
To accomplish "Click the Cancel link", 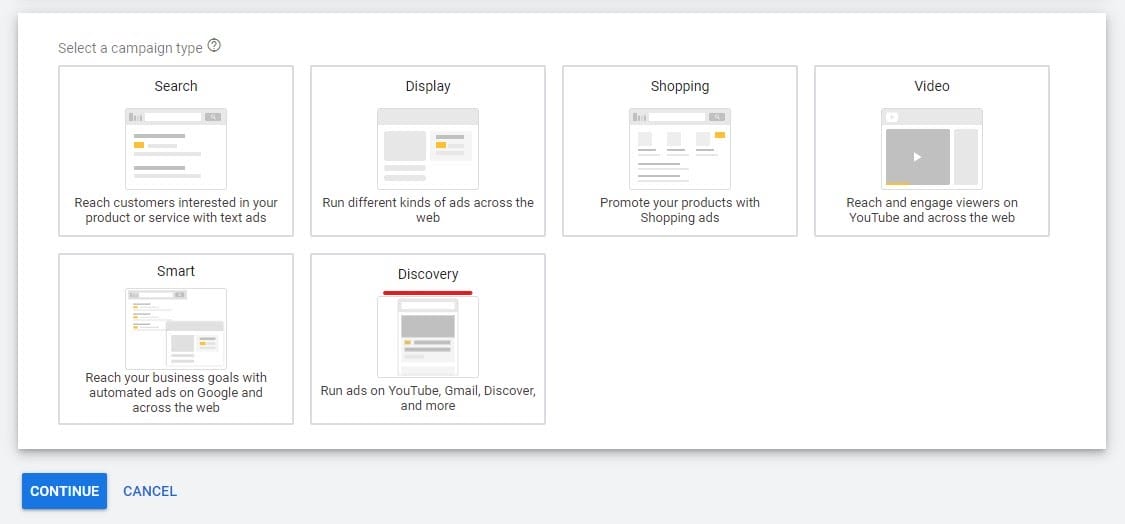I will (x=150, y=491).
